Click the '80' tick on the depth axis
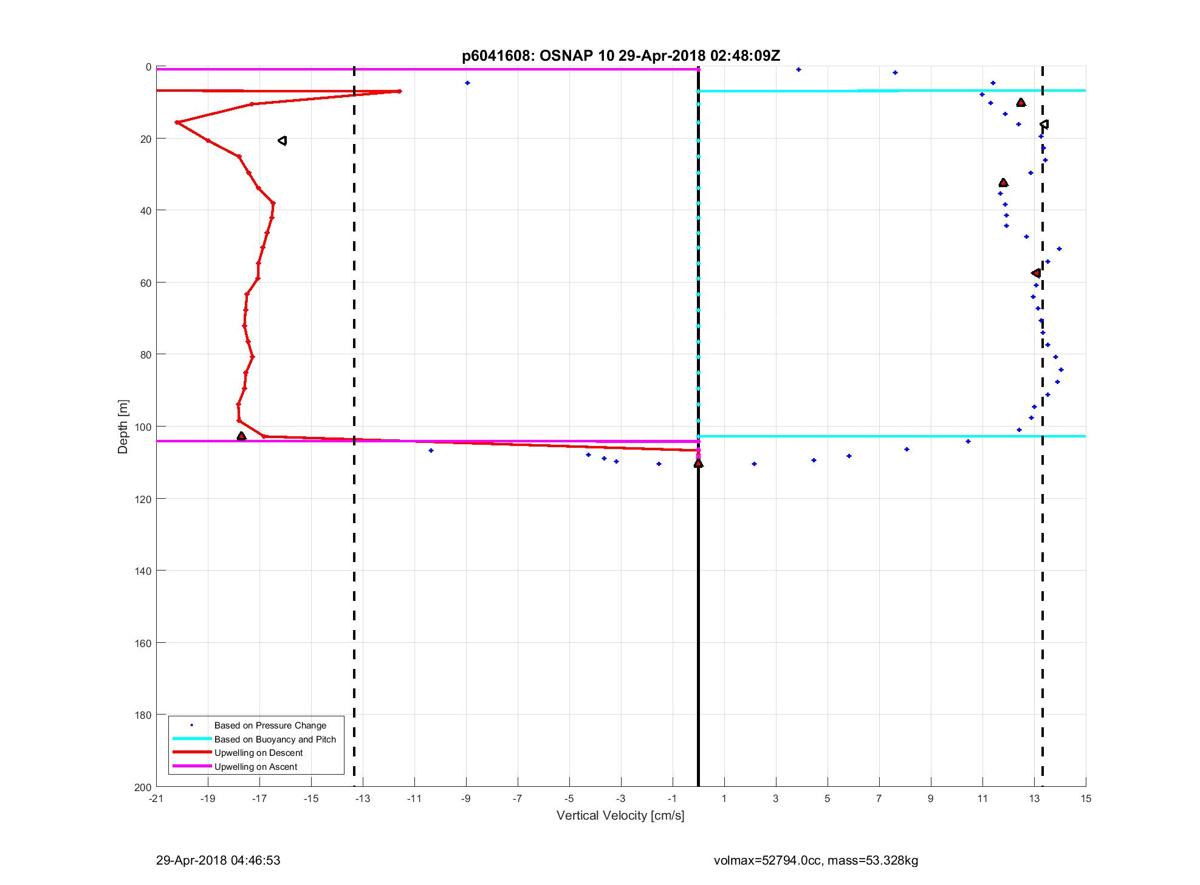Image resolution: width=1200 pixels, height=885 pixels. [x=145, y=355]
